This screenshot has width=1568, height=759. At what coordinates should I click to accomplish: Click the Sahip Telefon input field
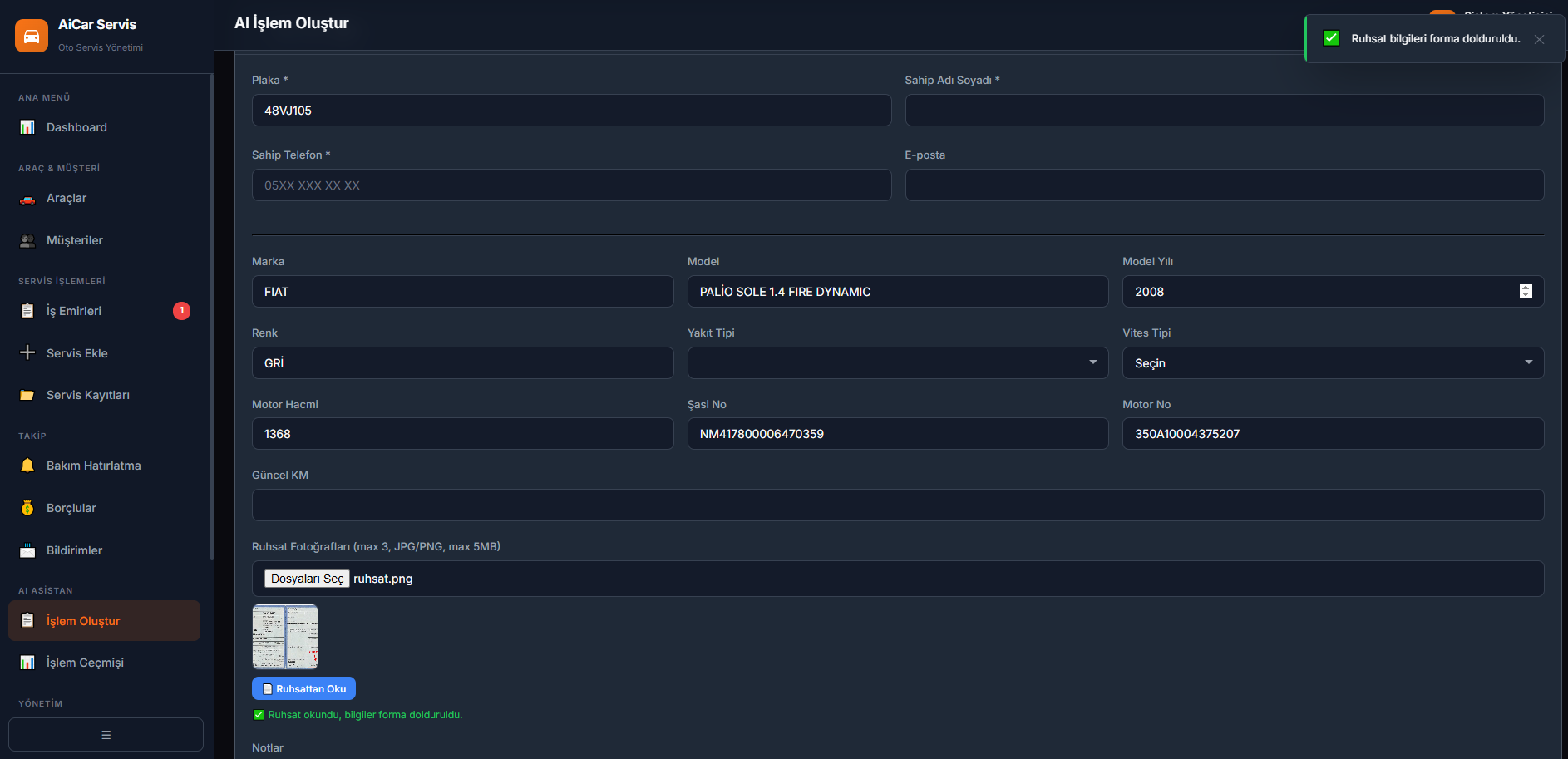tap(571, 185)
